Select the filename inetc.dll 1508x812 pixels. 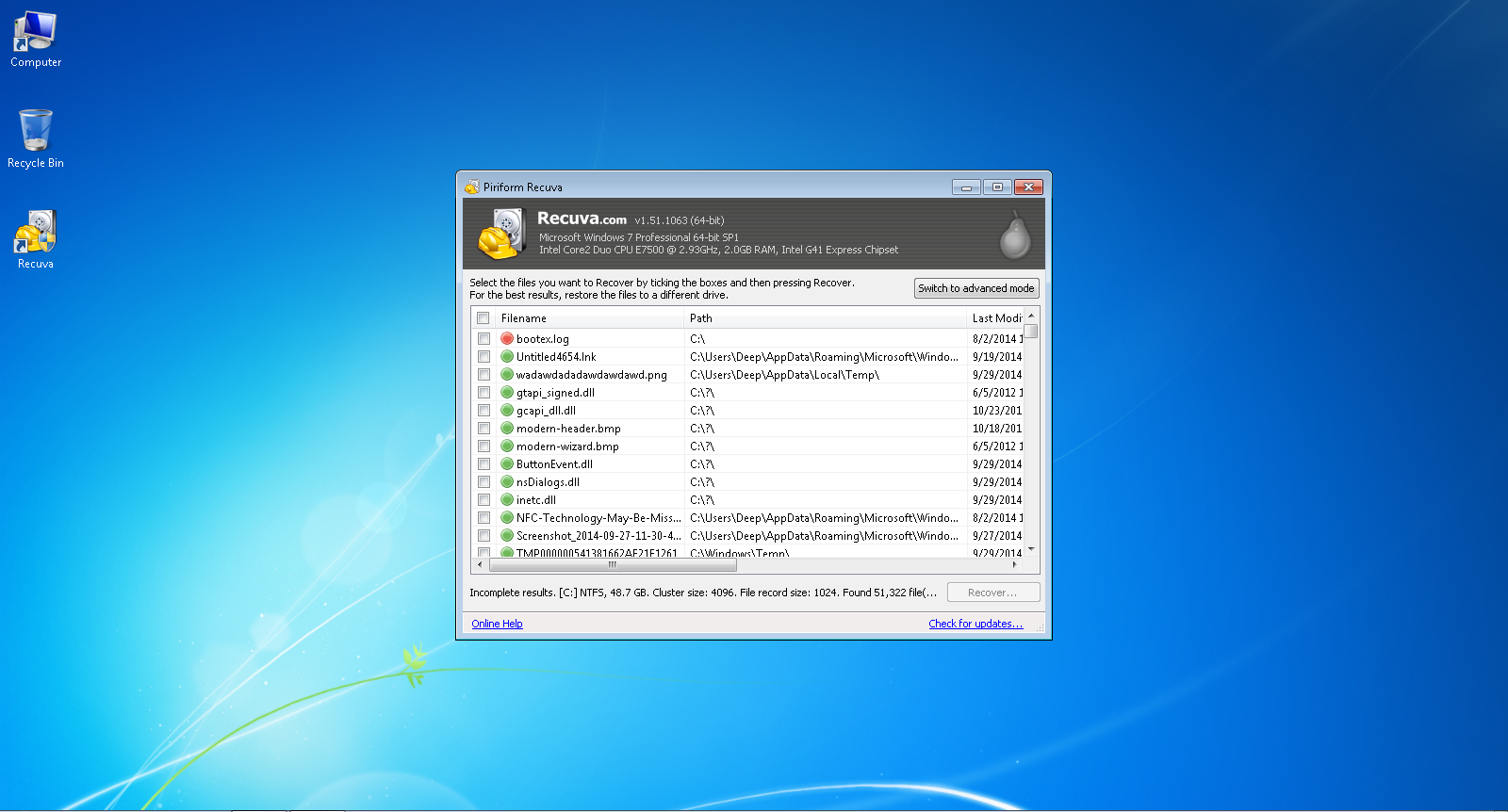[x=536, y=500]
